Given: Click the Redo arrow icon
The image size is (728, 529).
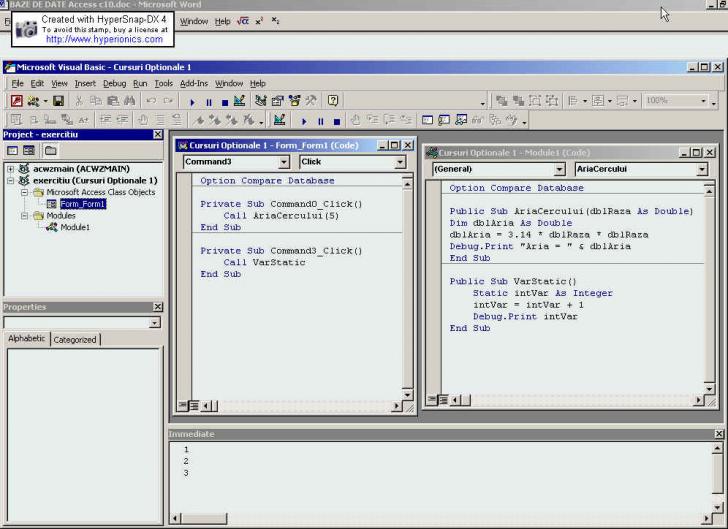Looking at the screenshot, I should 168,101.
